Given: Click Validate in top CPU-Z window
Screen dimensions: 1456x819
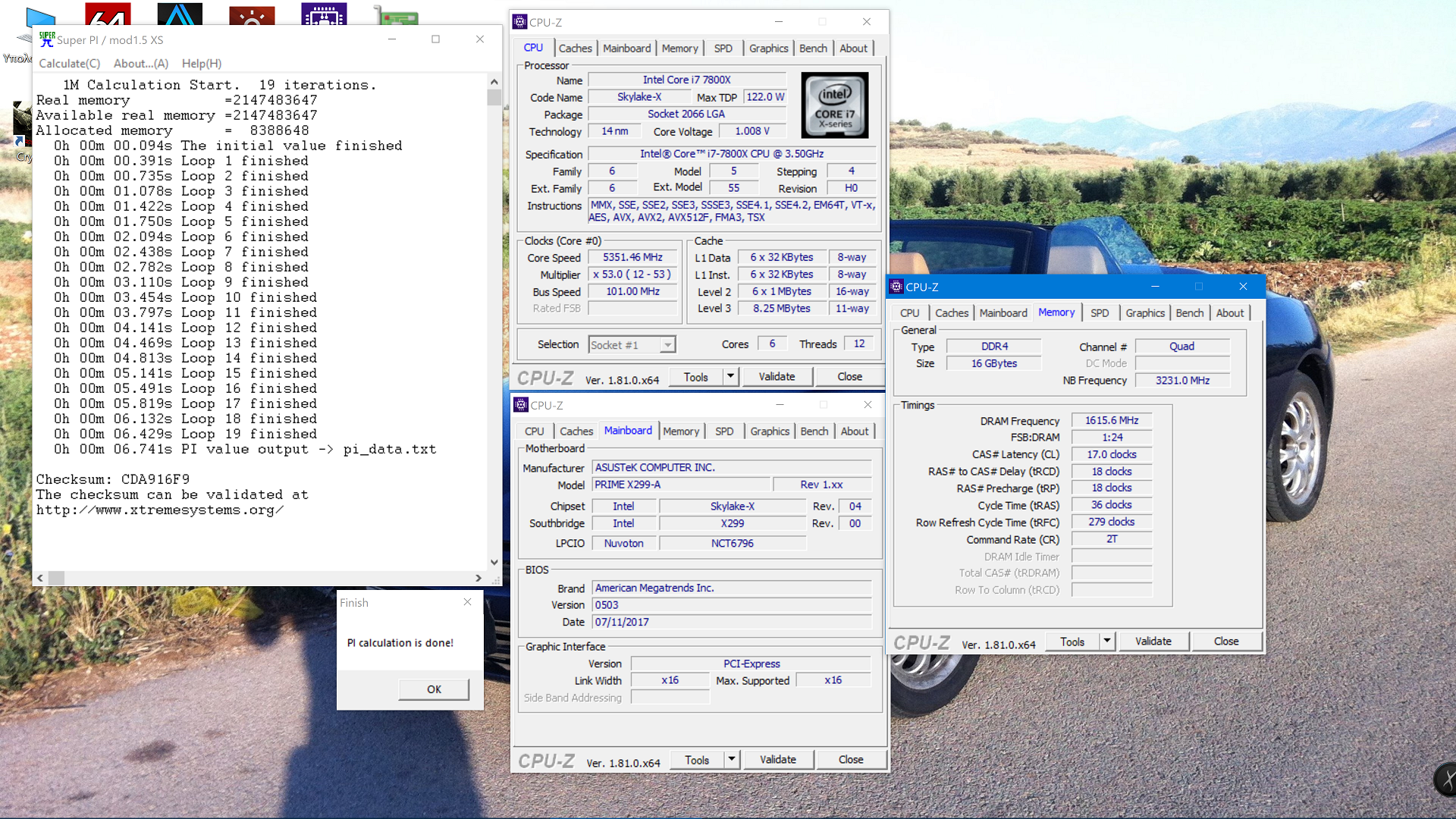Looking at the screenshot, I should point(777,376).
